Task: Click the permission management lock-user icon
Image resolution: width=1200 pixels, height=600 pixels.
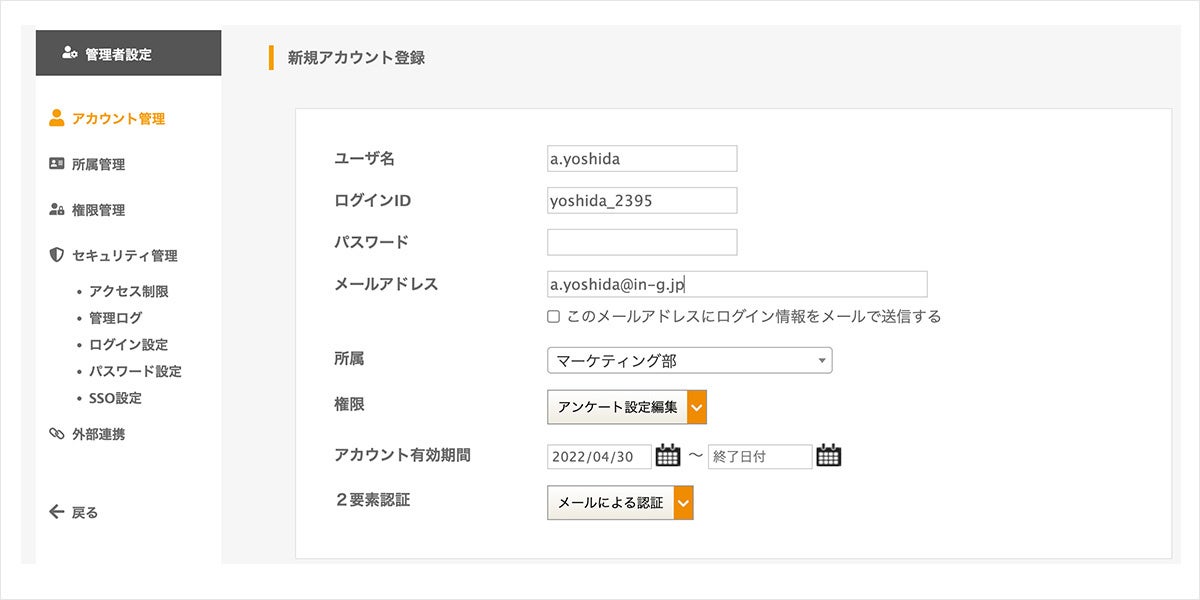Action: click(57, 210)
